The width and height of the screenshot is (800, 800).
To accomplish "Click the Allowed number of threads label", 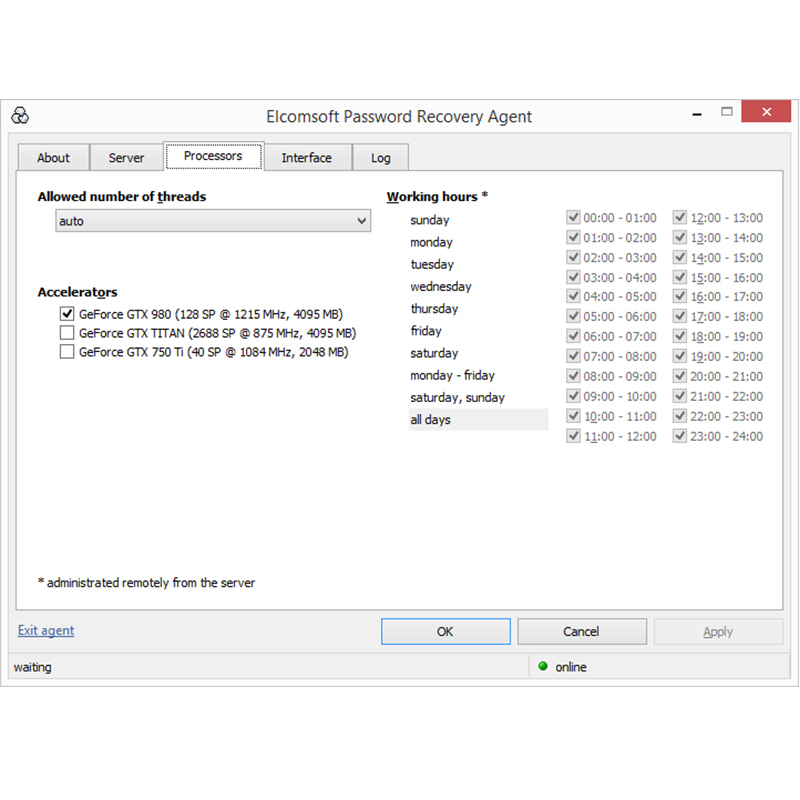I will point(122,196).
